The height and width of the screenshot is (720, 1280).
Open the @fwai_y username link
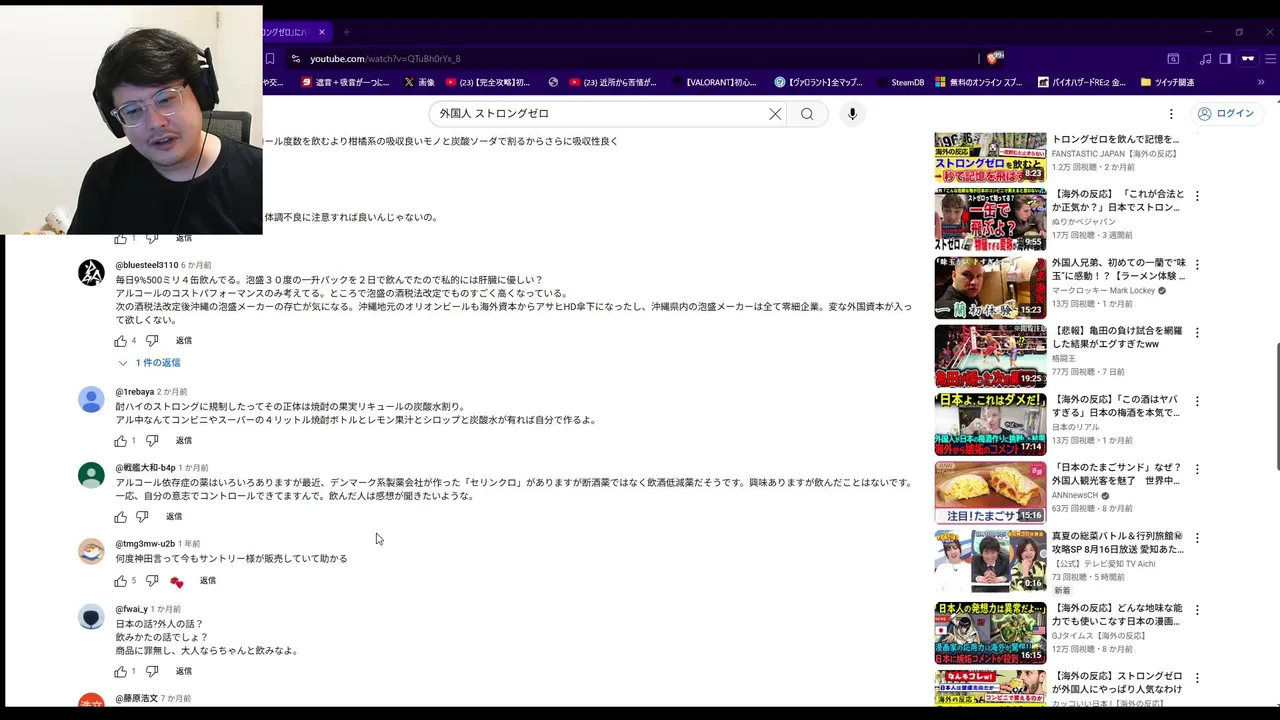coord(131,609)
